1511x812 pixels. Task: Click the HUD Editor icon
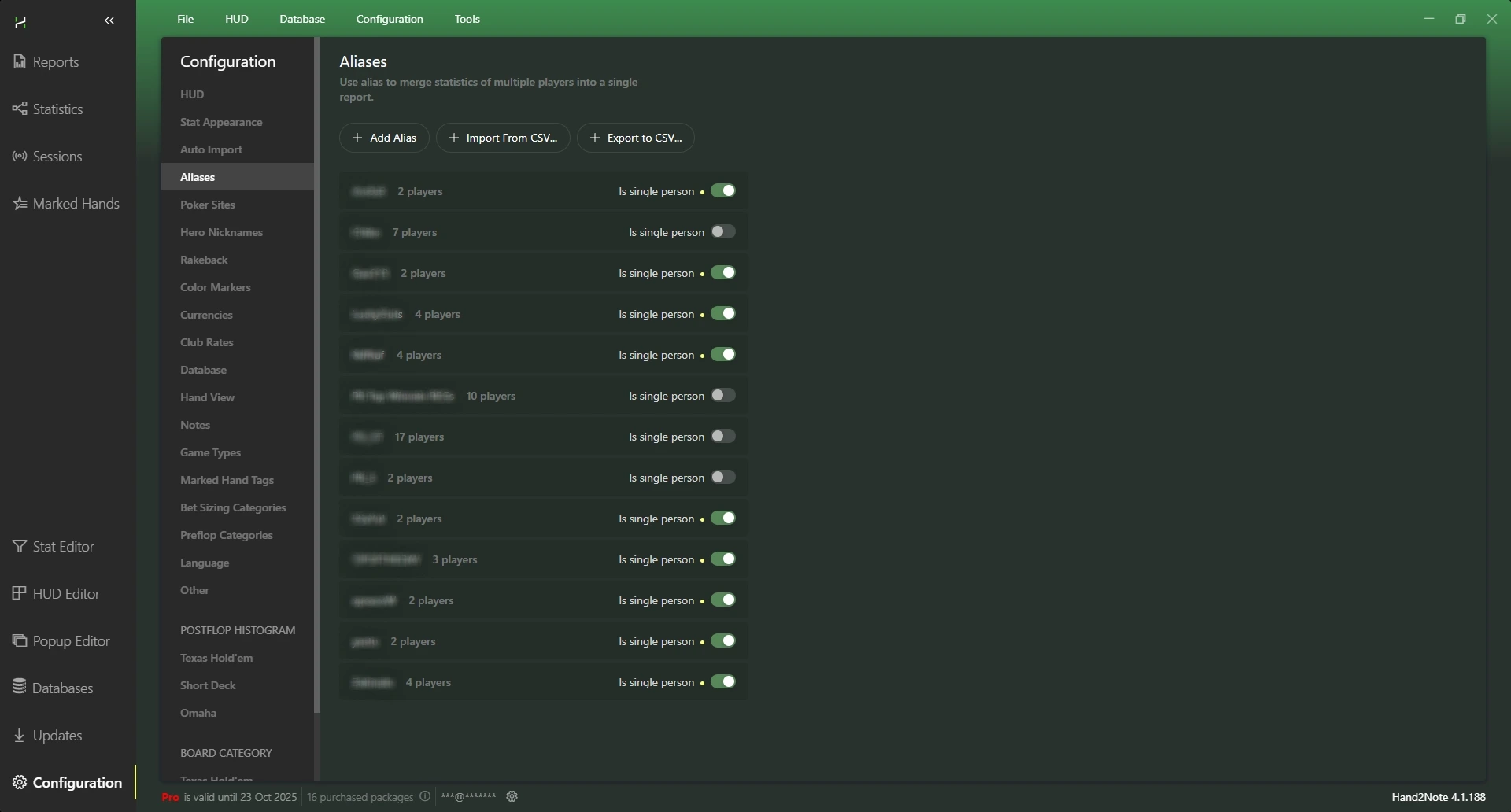(20, 594)
